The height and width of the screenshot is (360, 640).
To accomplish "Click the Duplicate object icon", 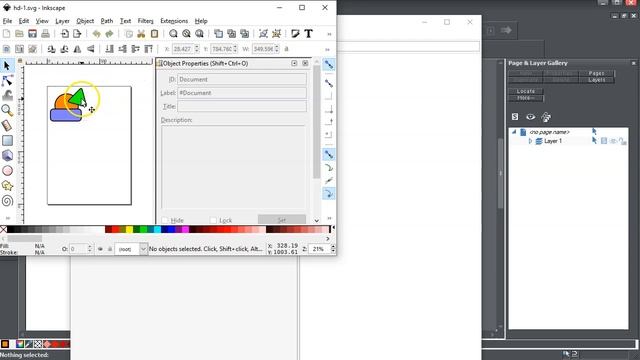I will point(219,34).
